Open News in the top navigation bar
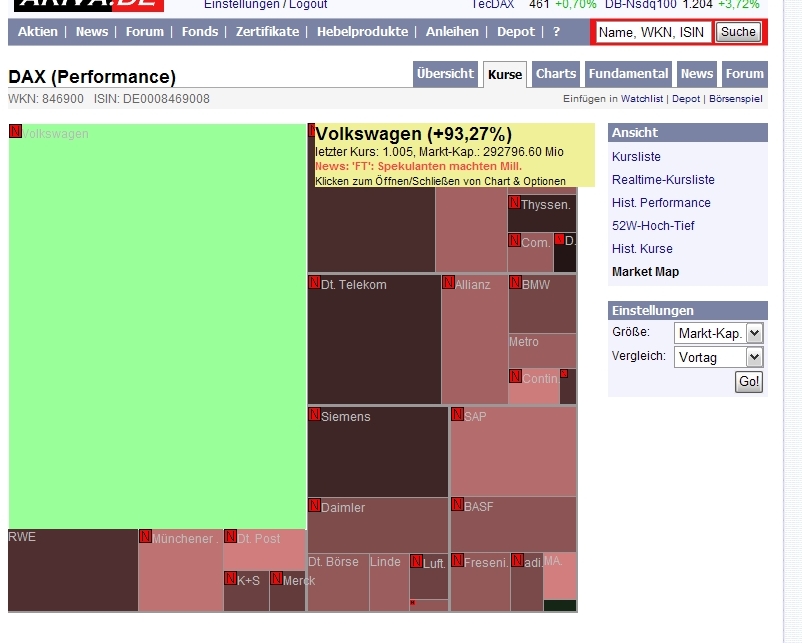 [x=92, y=32]
